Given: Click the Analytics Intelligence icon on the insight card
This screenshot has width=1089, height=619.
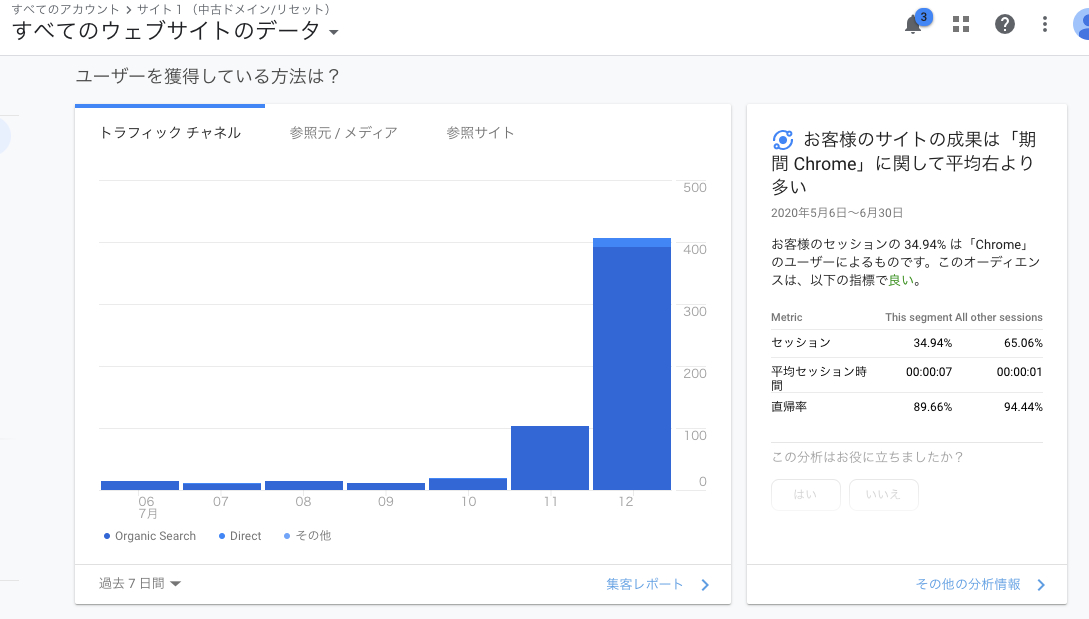Looking at the screenshot, I should [x=783, y=140].
